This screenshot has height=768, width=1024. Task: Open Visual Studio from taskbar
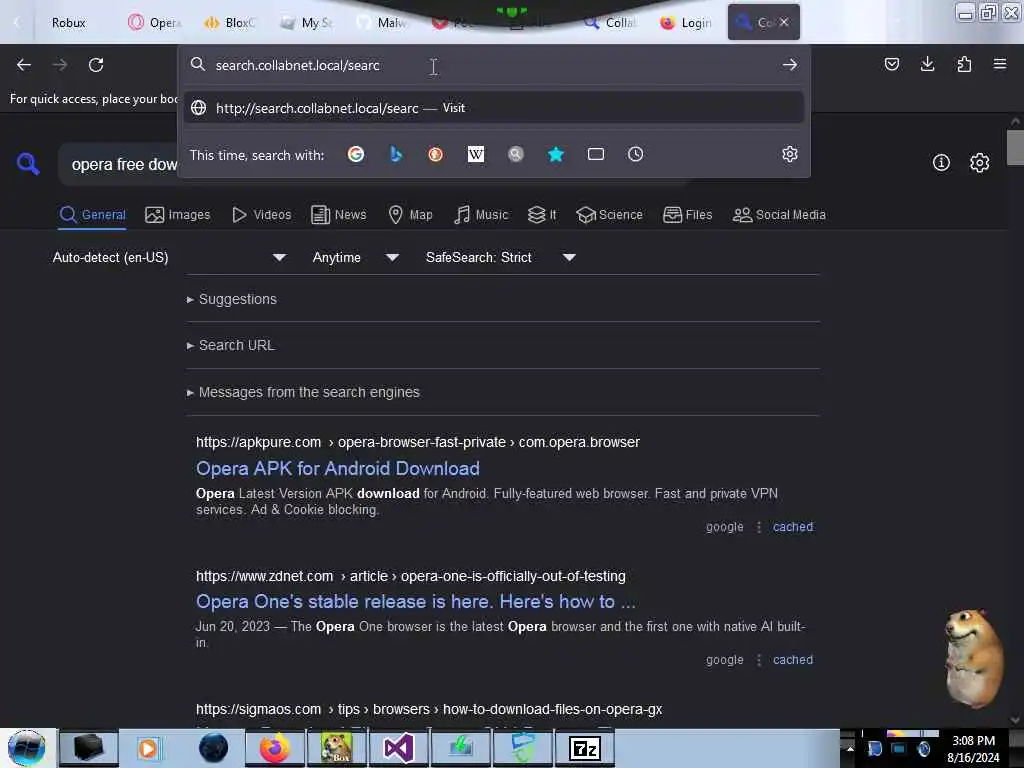[398, 748]
